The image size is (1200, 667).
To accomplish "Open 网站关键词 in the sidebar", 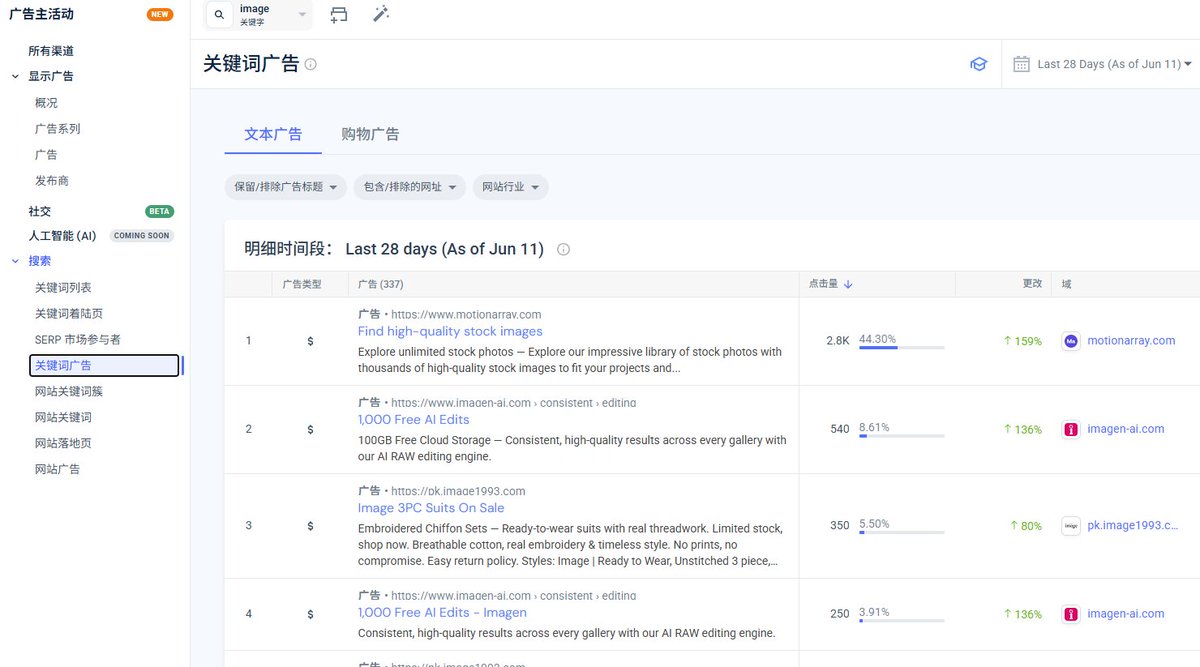I will pos(63,417).
